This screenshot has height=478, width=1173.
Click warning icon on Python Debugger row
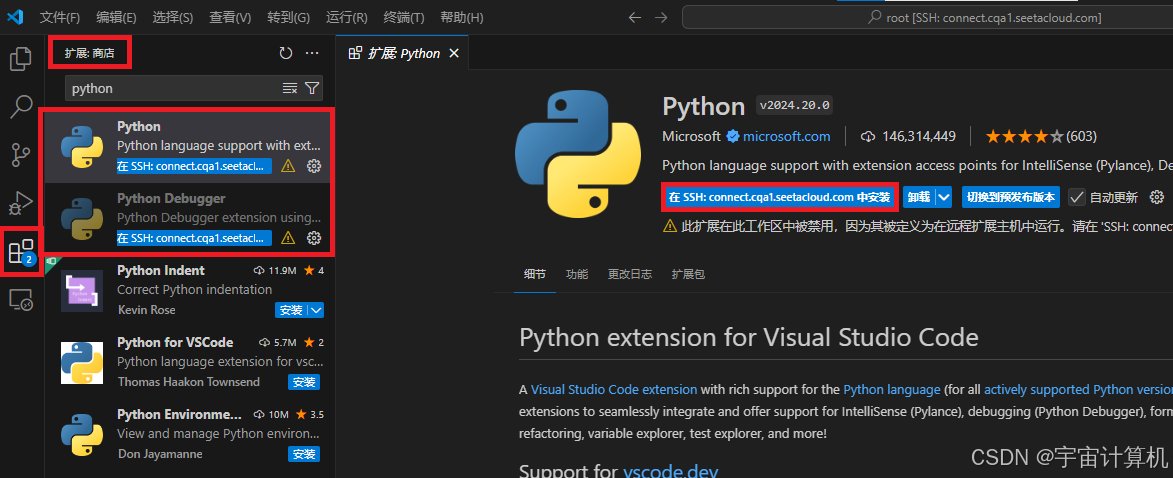click(x=288, y=238)
